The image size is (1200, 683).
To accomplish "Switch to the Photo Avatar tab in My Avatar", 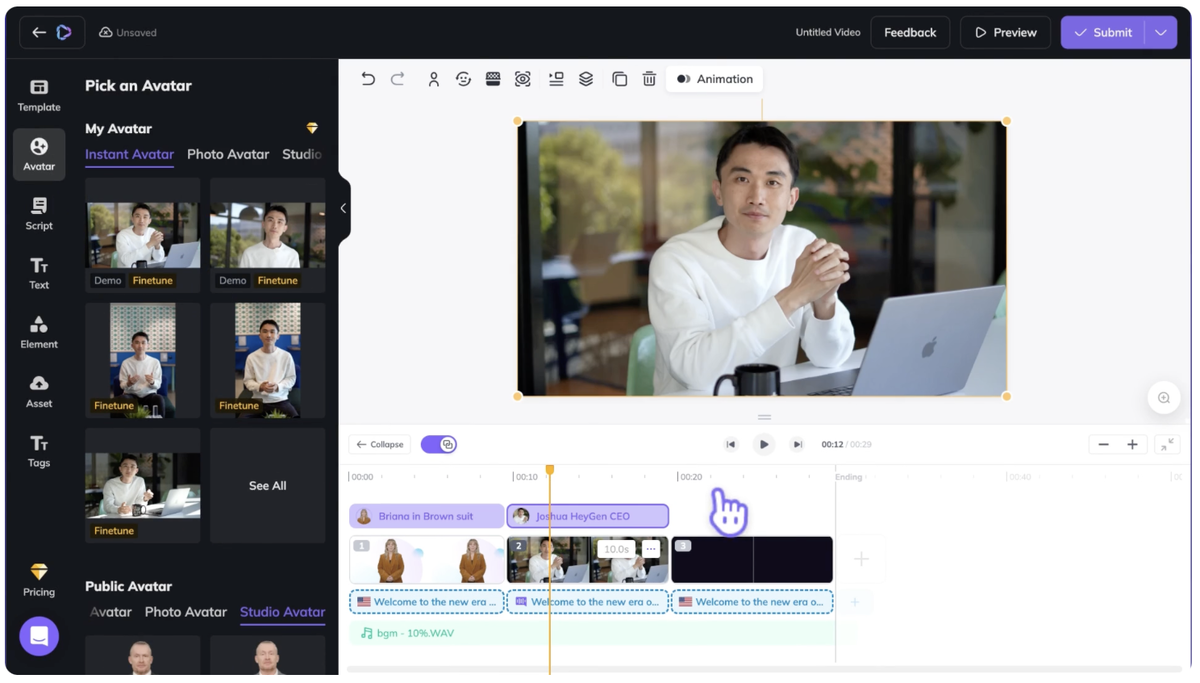I will [x=228, y=154].
